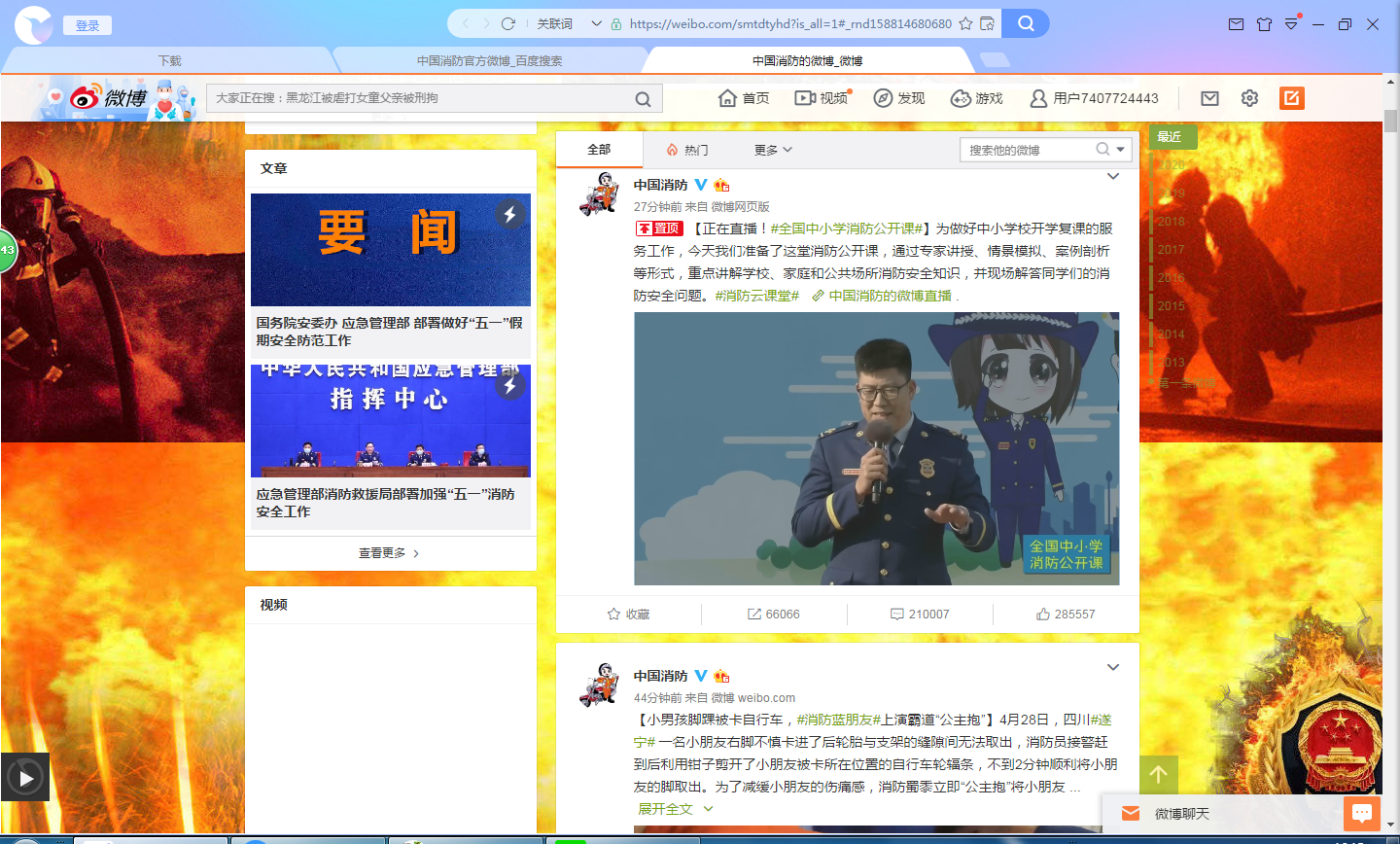This screenshot has height=844, width=1400.
Task: Click the scroll-to-top green arrow button
Action: [x=1158, y=775]
